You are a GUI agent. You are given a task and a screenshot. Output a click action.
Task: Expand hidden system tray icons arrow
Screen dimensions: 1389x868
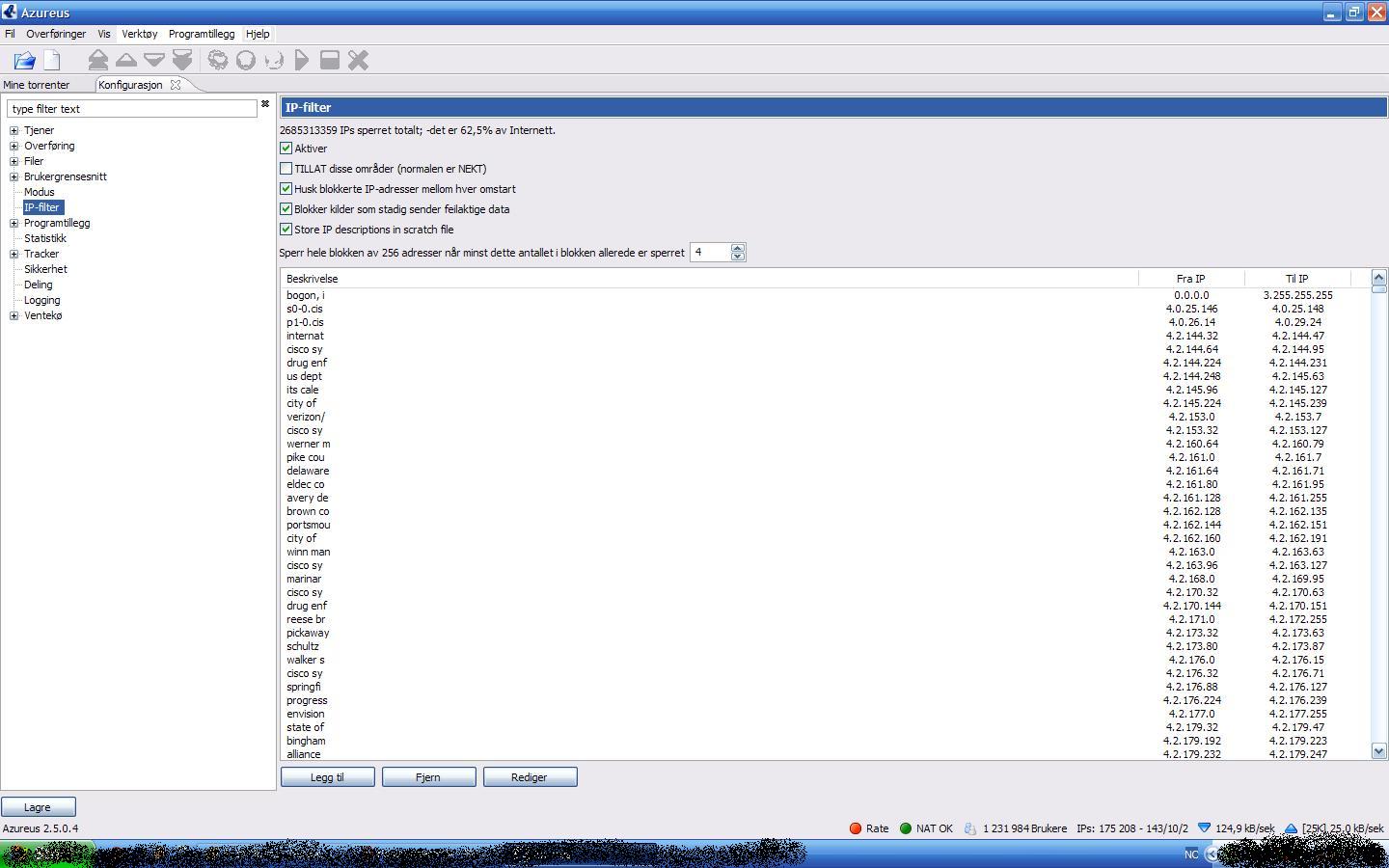1212,854
